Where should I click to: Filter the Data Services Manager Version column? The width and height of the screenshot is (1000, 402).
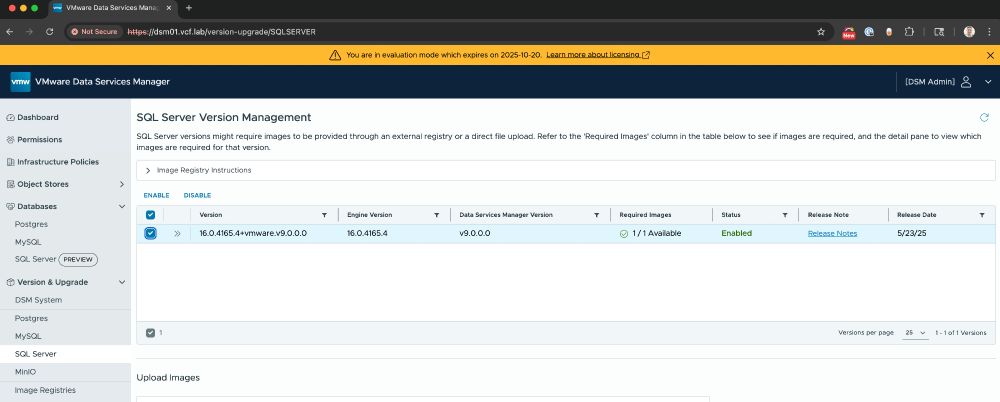tap(596, 215)
